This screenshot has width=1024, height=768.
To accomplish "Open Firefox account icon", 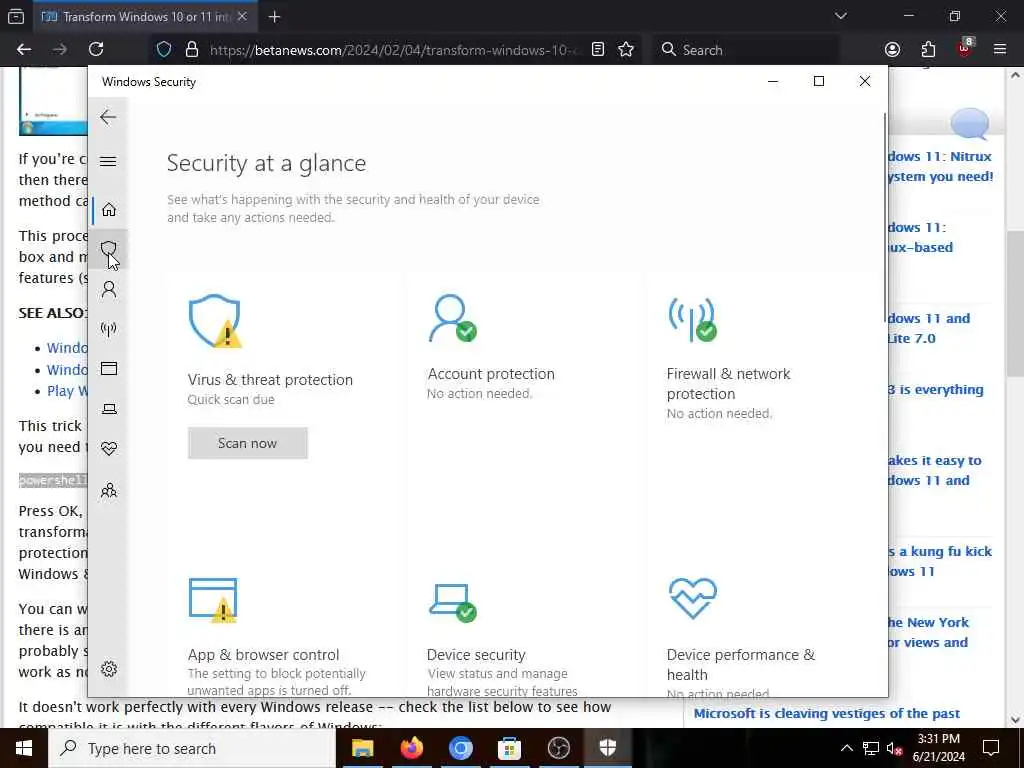I will (892, 50).
